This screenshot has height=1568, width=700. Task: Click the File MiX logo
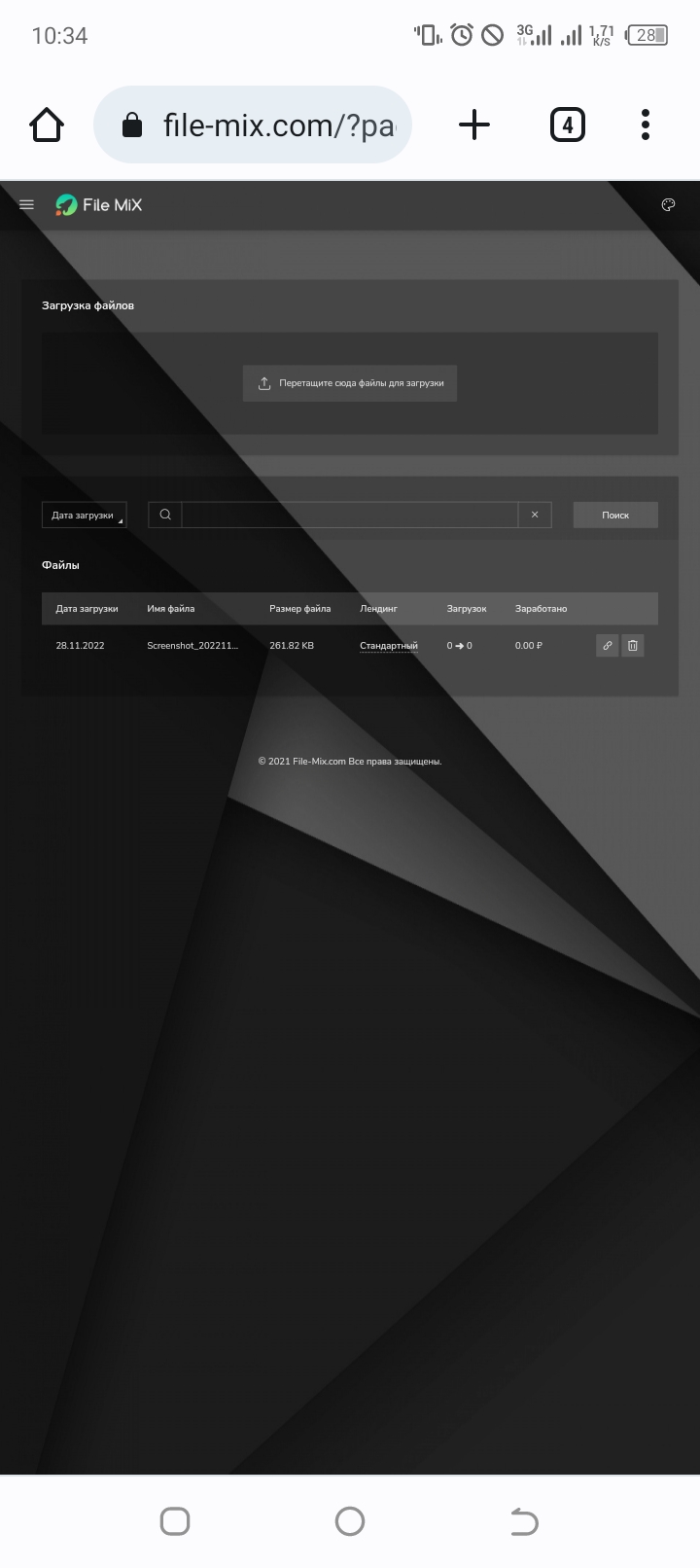pyautogui.click(x=99, y=205)
